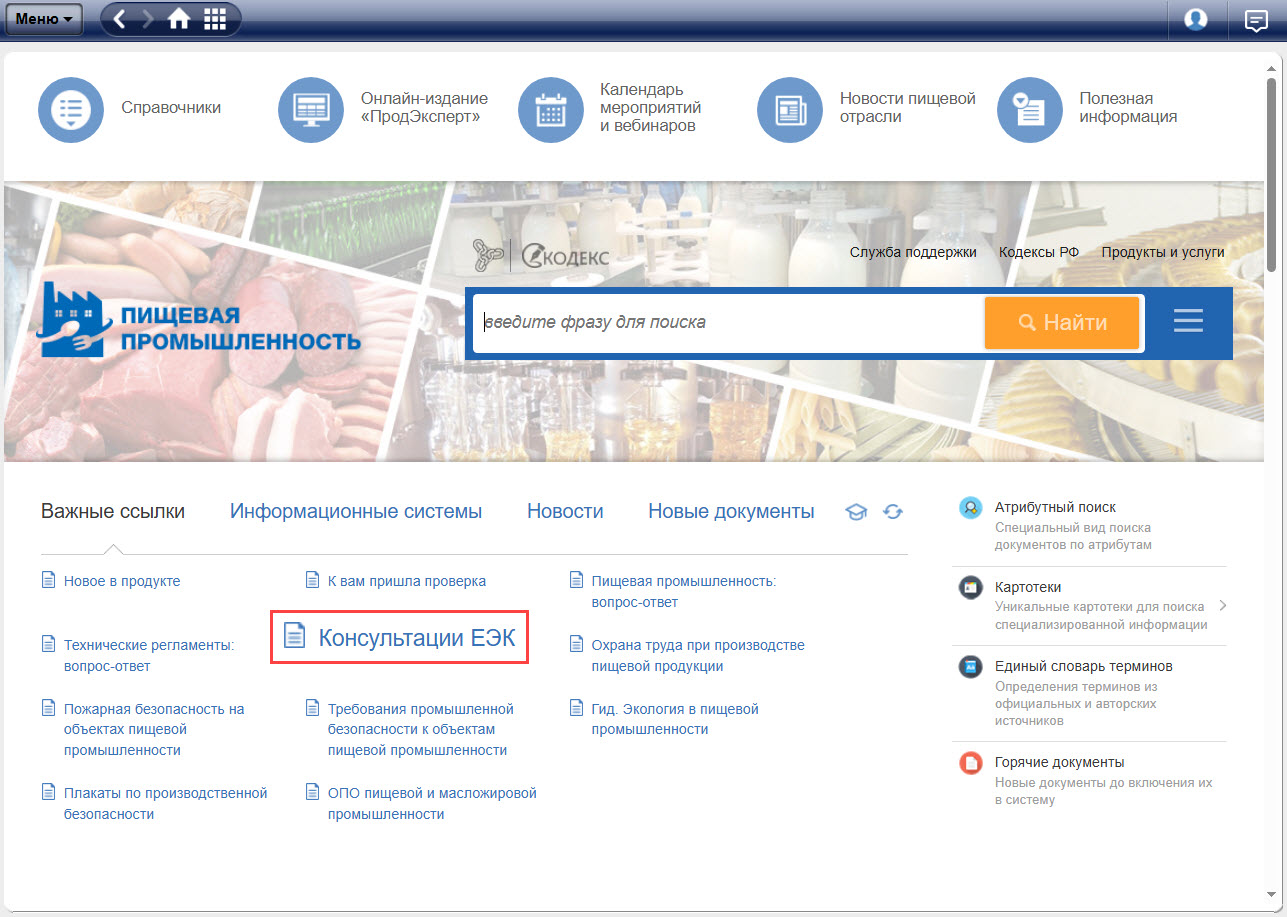Open the Онлайн-издание «ПродЭксперт» icon
Viewport: 1287px width, 917px height.
(x=311, y=109)
